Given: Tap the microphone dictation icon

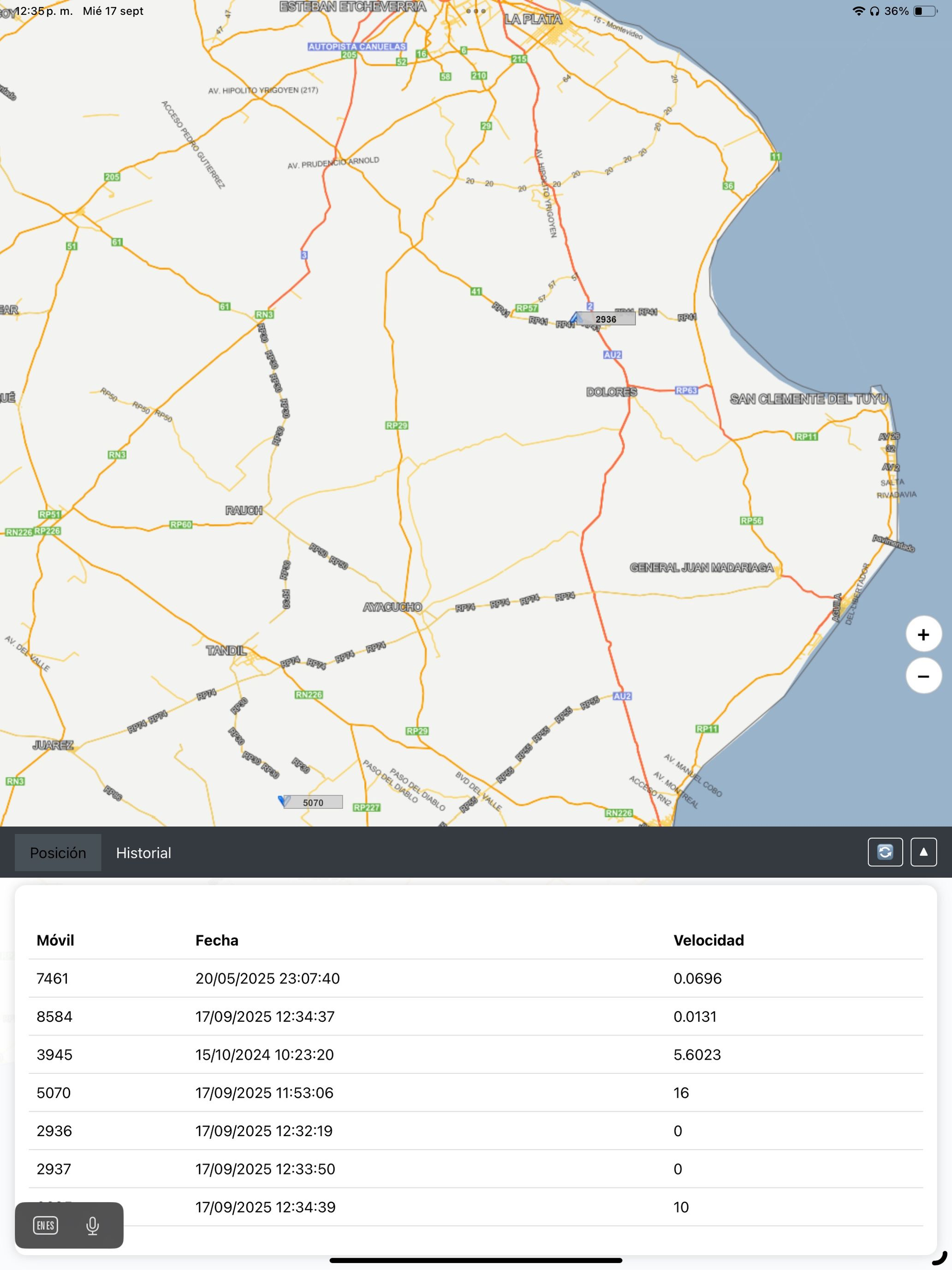Looking at the screenshot, I should tap(92, 1226).
